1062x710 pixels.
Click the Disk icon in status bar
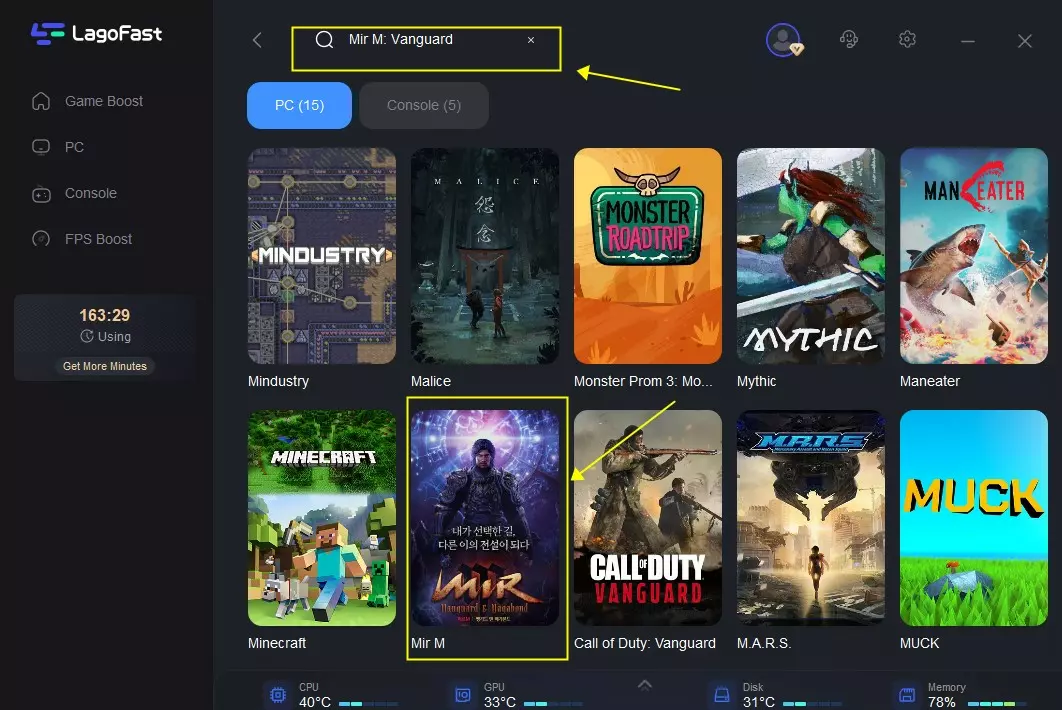point(722,695)
